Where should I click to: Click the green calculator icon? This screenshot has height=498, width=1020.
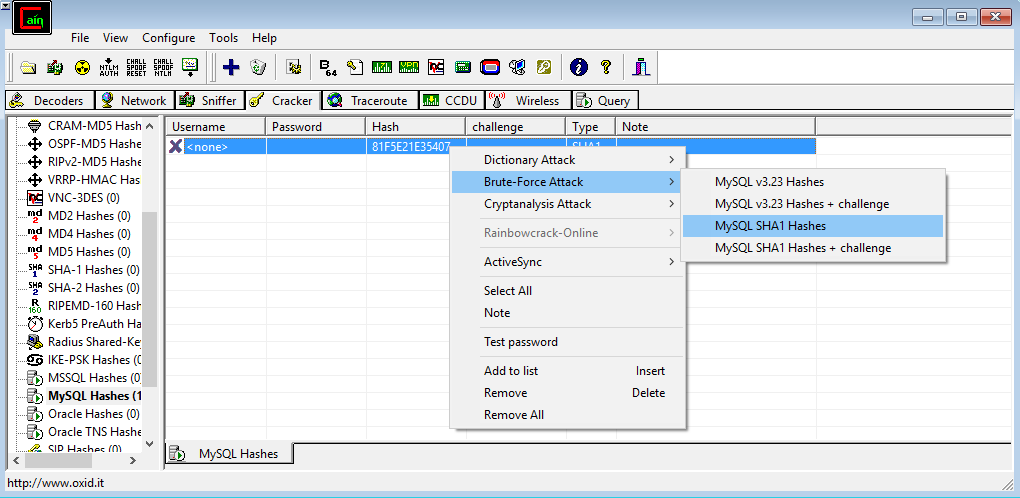463,67
